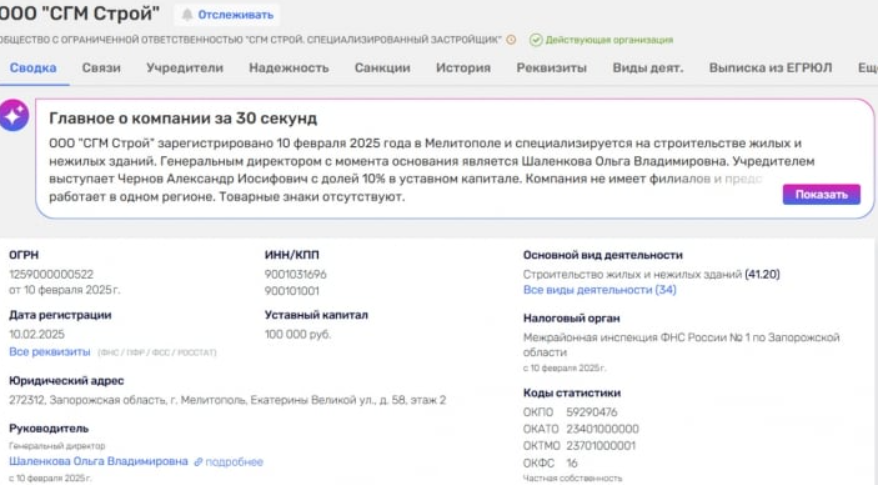
Task: Click the bell icon next to Отслеживать
Action: [187, 15]
